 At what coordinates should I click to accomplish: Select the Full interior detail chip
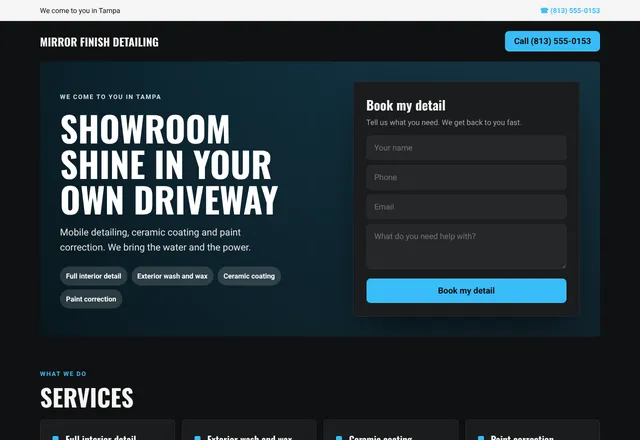click(x=93, y=276)
